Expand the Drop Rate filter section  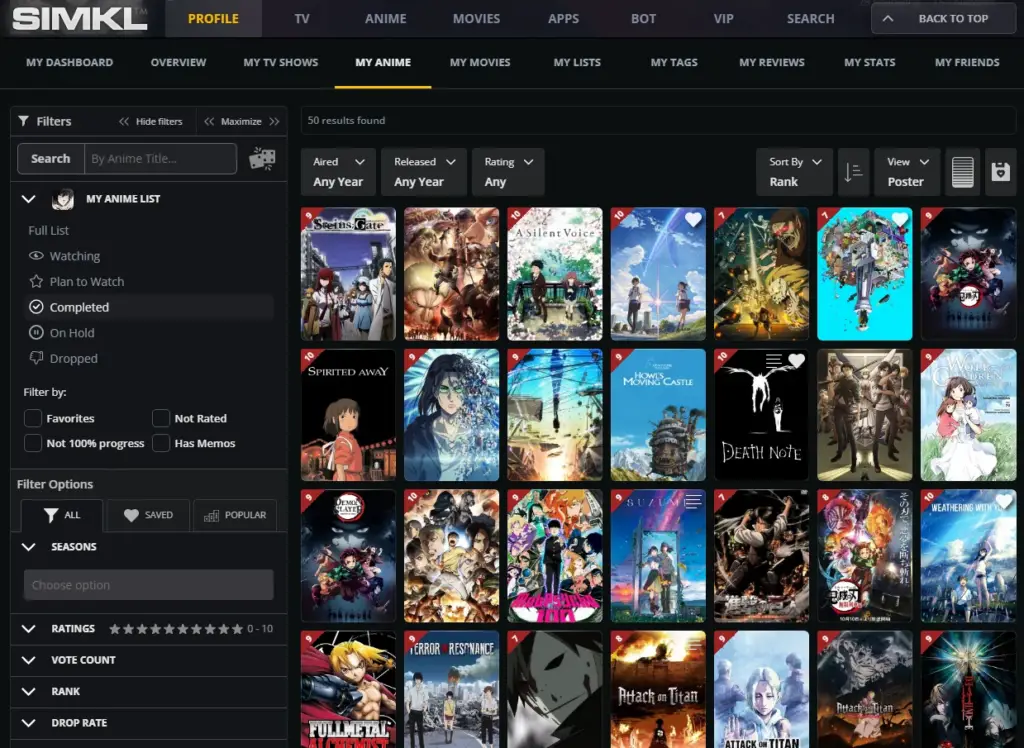(x=29, y=723)
